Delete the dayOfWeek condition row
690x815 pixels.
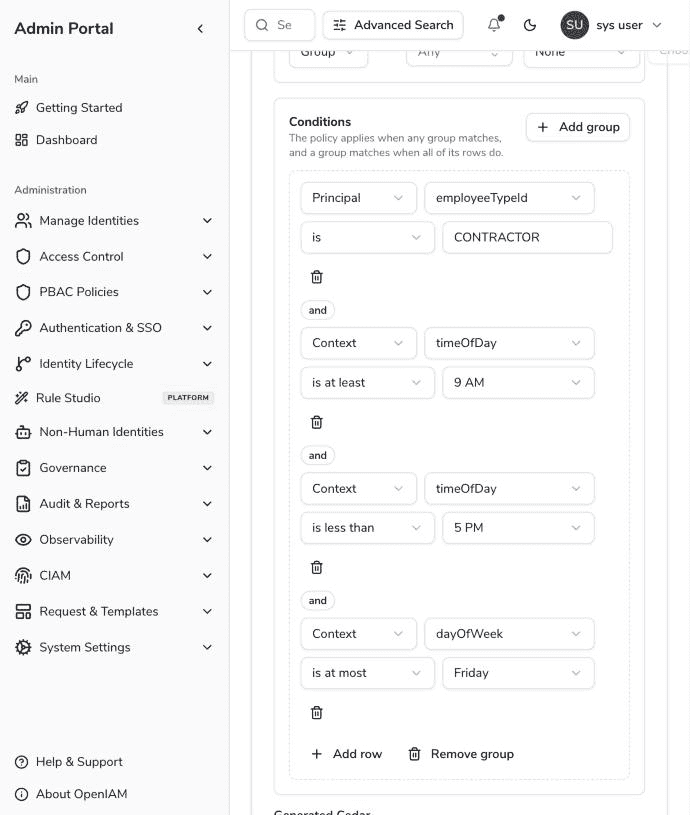[x=316, y=712]
